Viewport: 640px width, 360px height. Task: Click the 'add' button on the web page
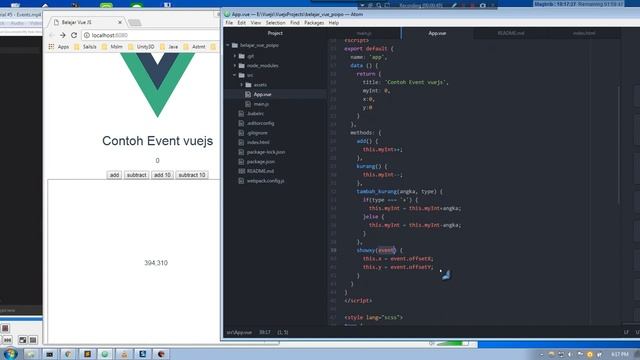(x=114, y=175)
